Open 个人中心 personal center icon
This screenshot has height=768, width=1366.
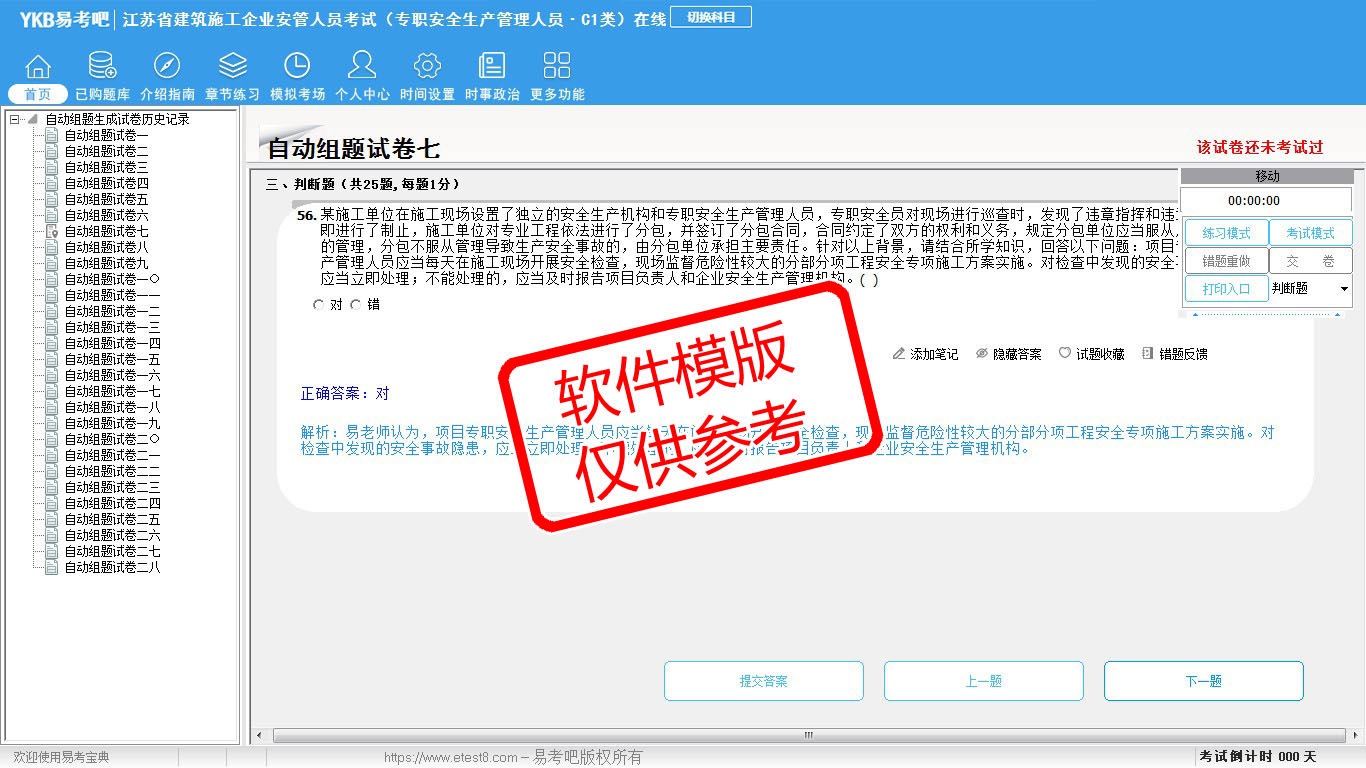click(x=362, y=67)
